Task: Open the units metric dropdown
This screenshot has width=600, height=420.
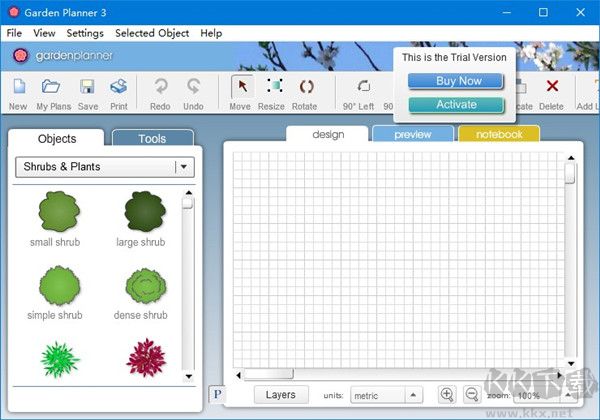Action: point(386,395)
